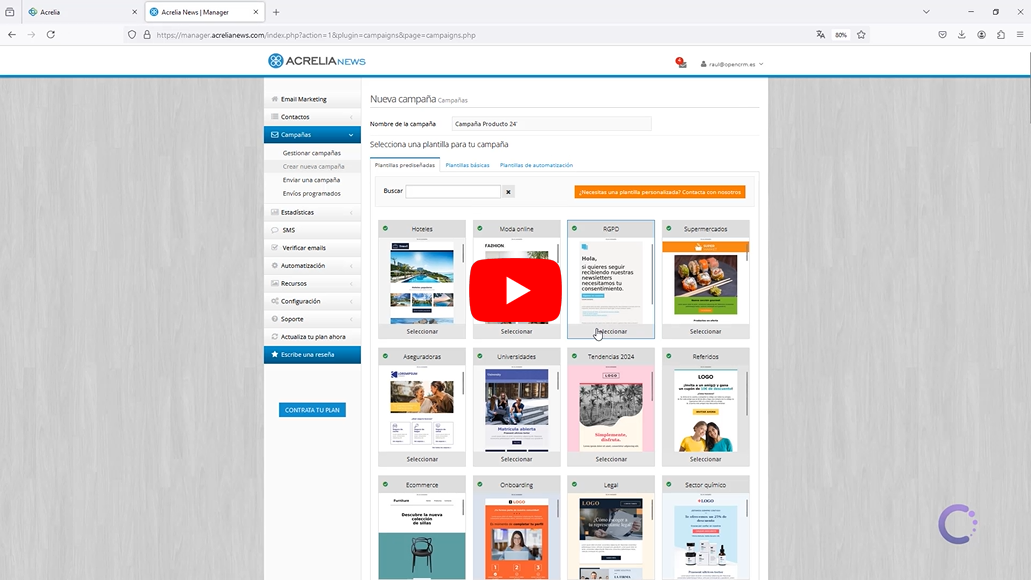Play the video with the red YouTube button
The height and width of the screenshot is (580, 1031).
pos(516,291)
